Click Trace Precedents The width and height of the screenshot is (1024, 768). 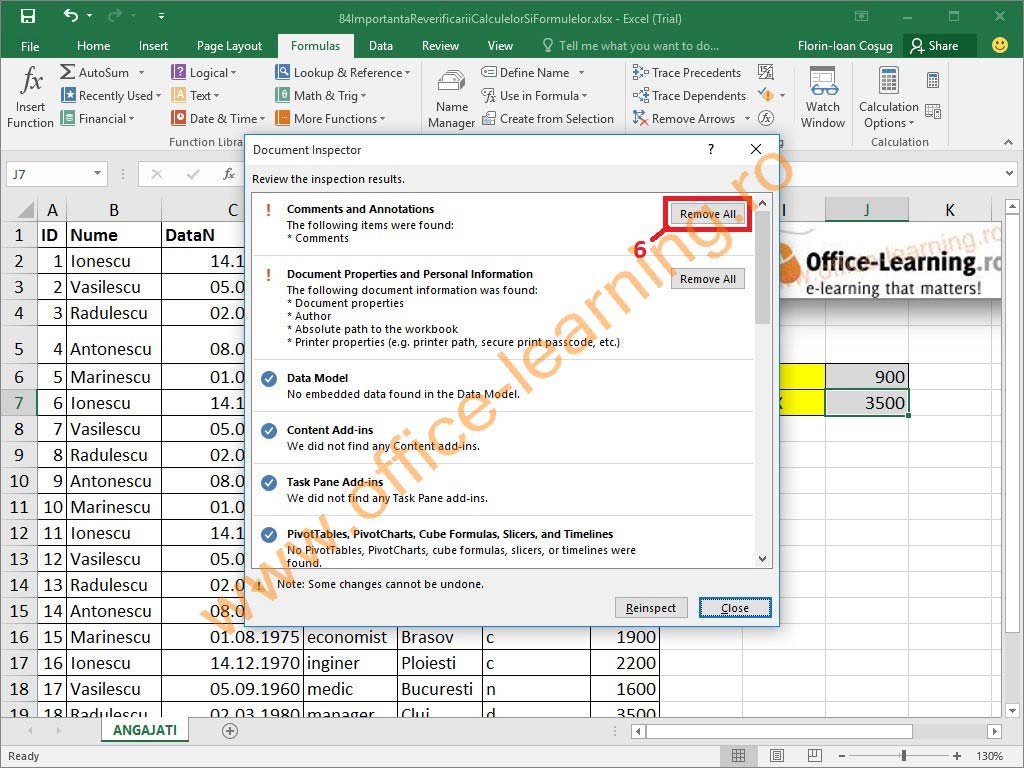[x=687, y=72]
